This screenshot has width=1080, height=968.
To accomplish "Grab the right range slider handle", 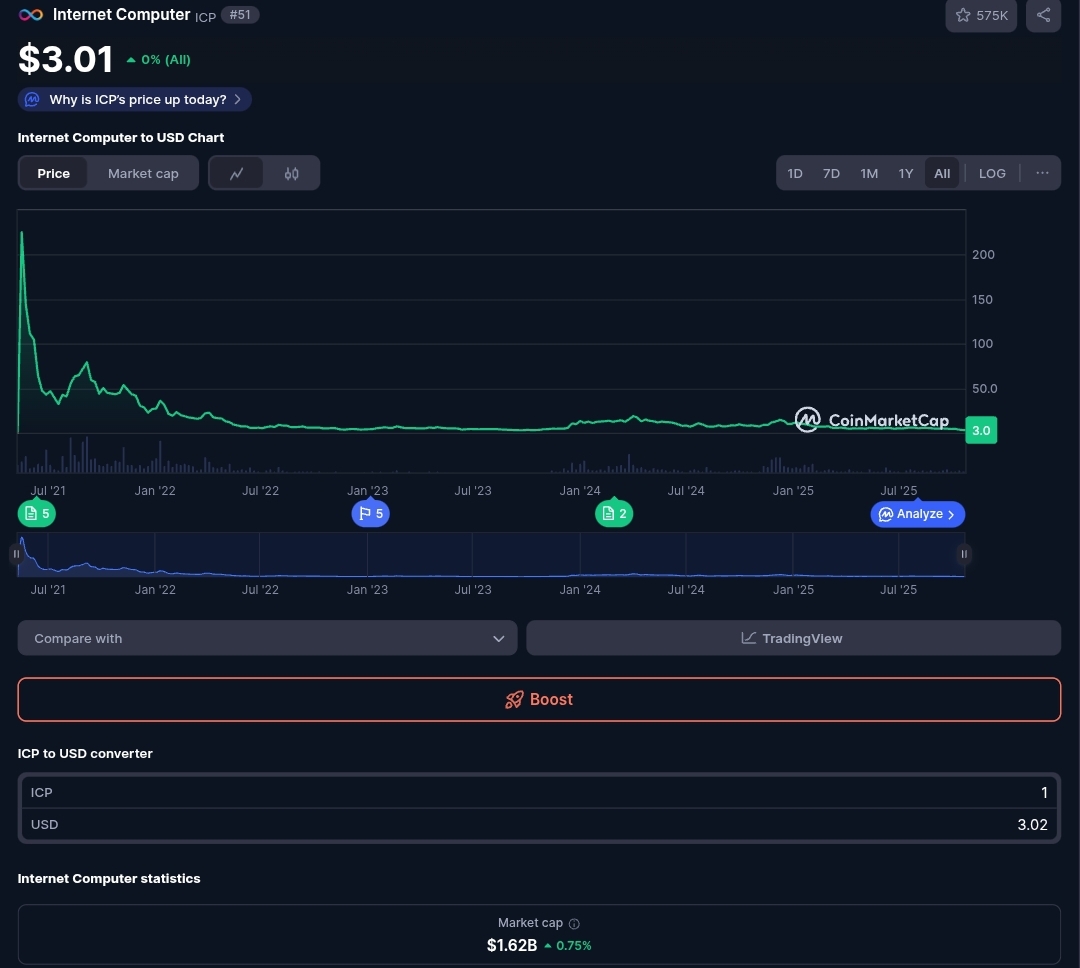I will coord(964,554).
